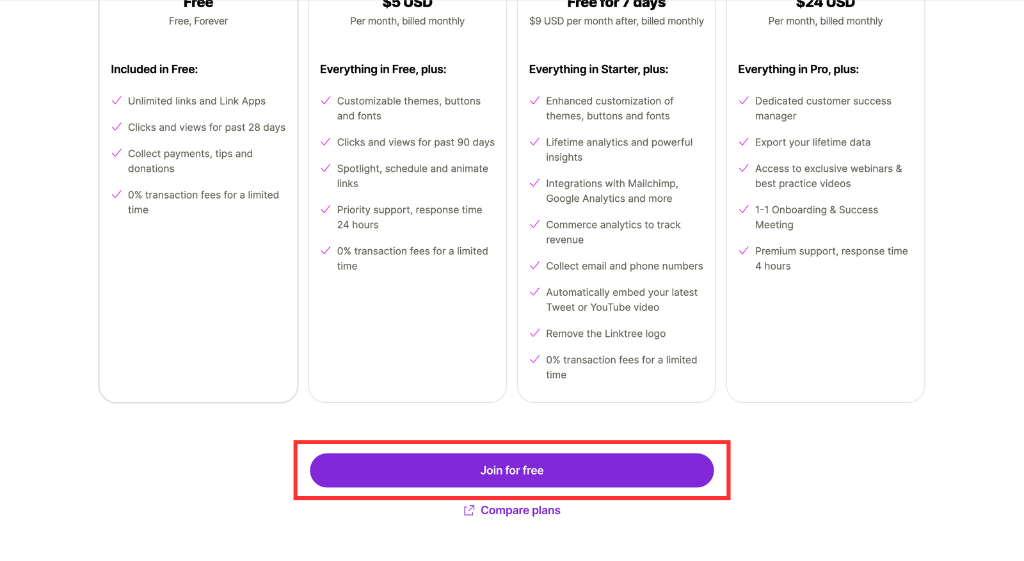The width and height of the screenshot is (1024, 561).
Task: Click checkmark next to Customizable themes, buttons and fonts
Action: click(326, 101)
